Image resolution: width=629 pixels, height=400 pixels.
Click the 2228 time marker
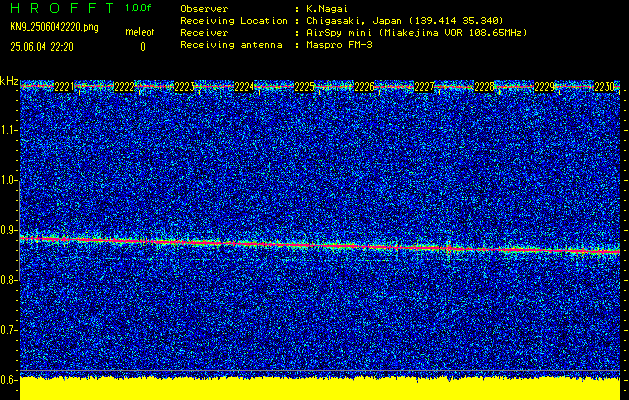484,87
